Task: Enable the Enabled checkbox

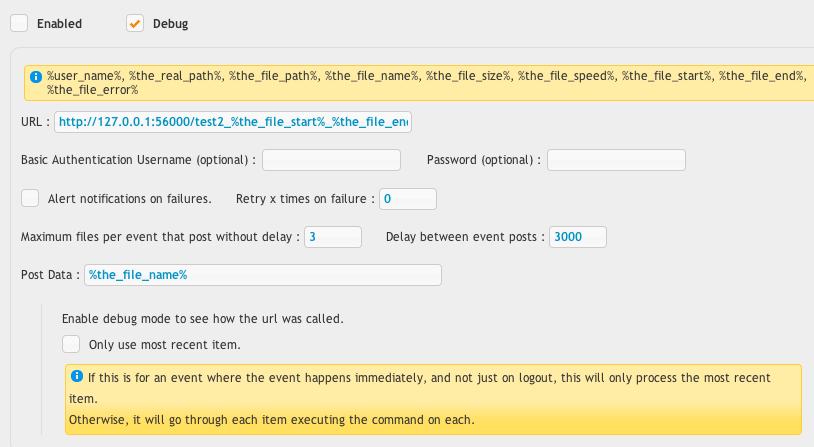Action: (19, 23)
